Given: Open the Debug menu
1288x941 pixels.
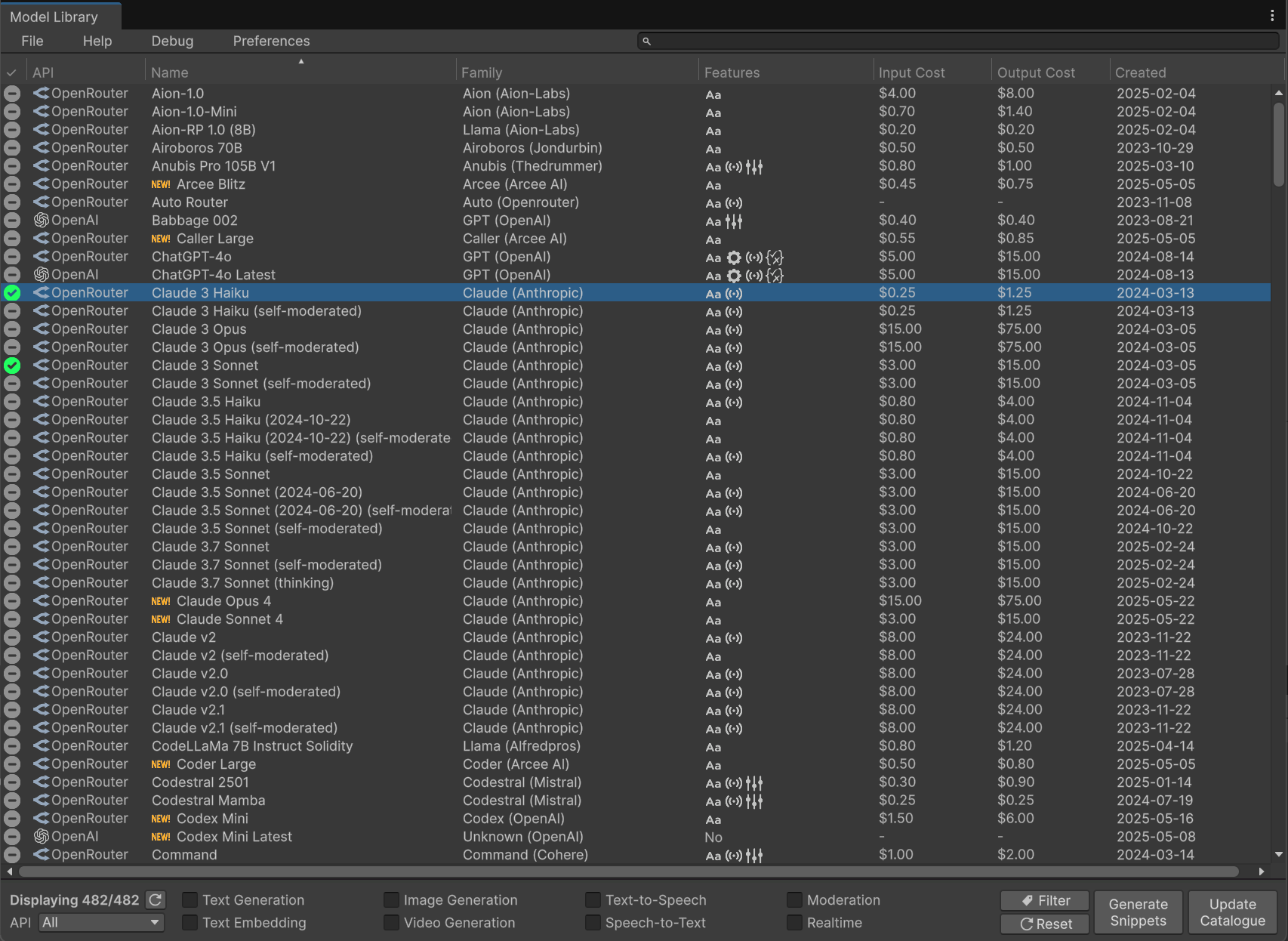Looking at the screenshot, I should coord(172,41).
